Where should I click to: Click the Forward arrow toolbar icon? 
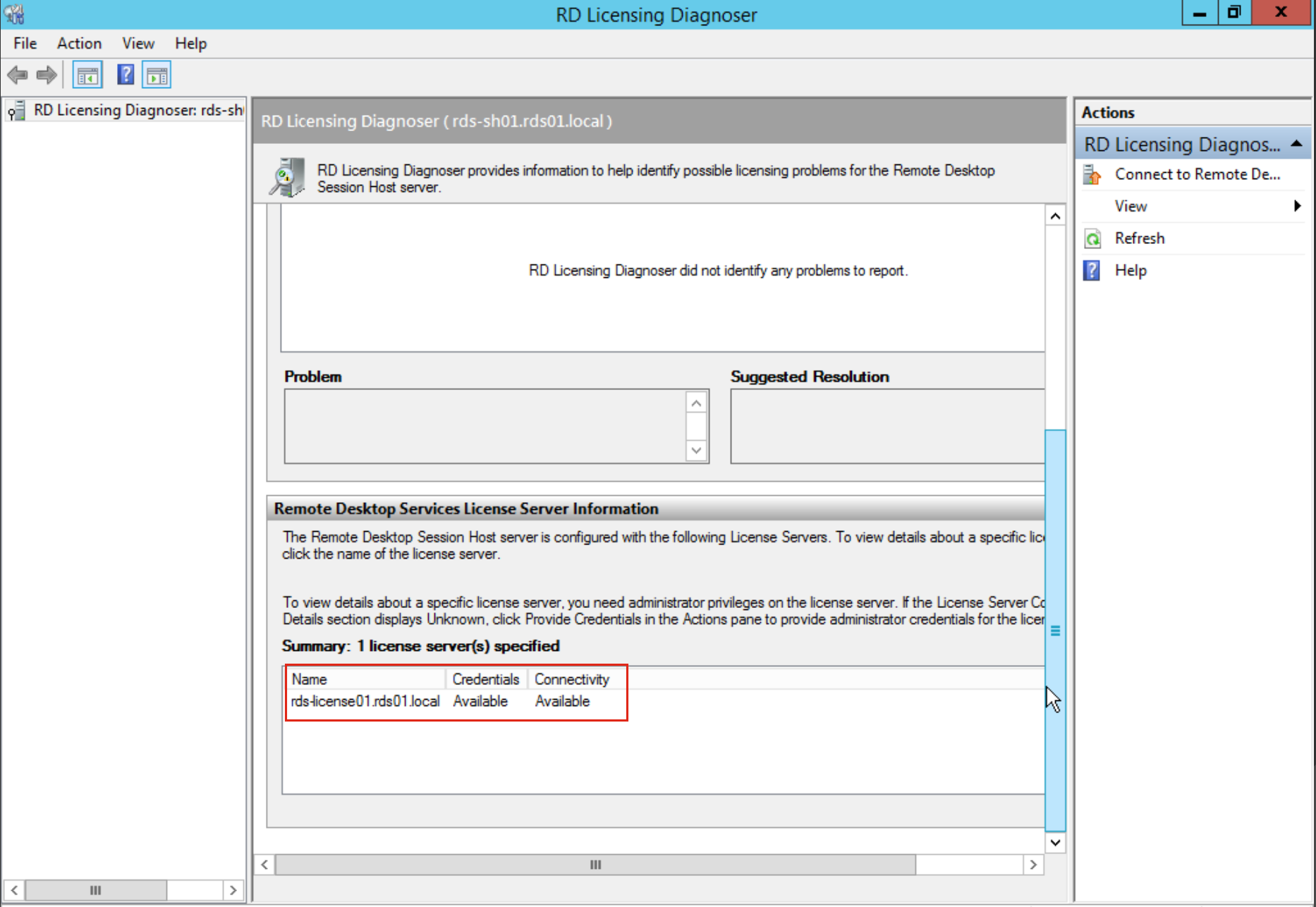47,75
